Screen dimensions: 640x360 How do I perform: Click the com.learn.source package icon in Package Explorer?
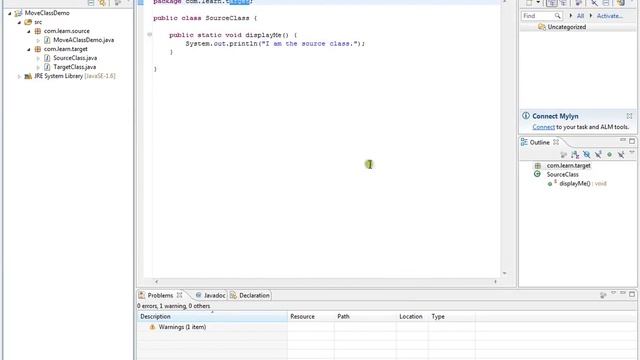click(38, 31)
